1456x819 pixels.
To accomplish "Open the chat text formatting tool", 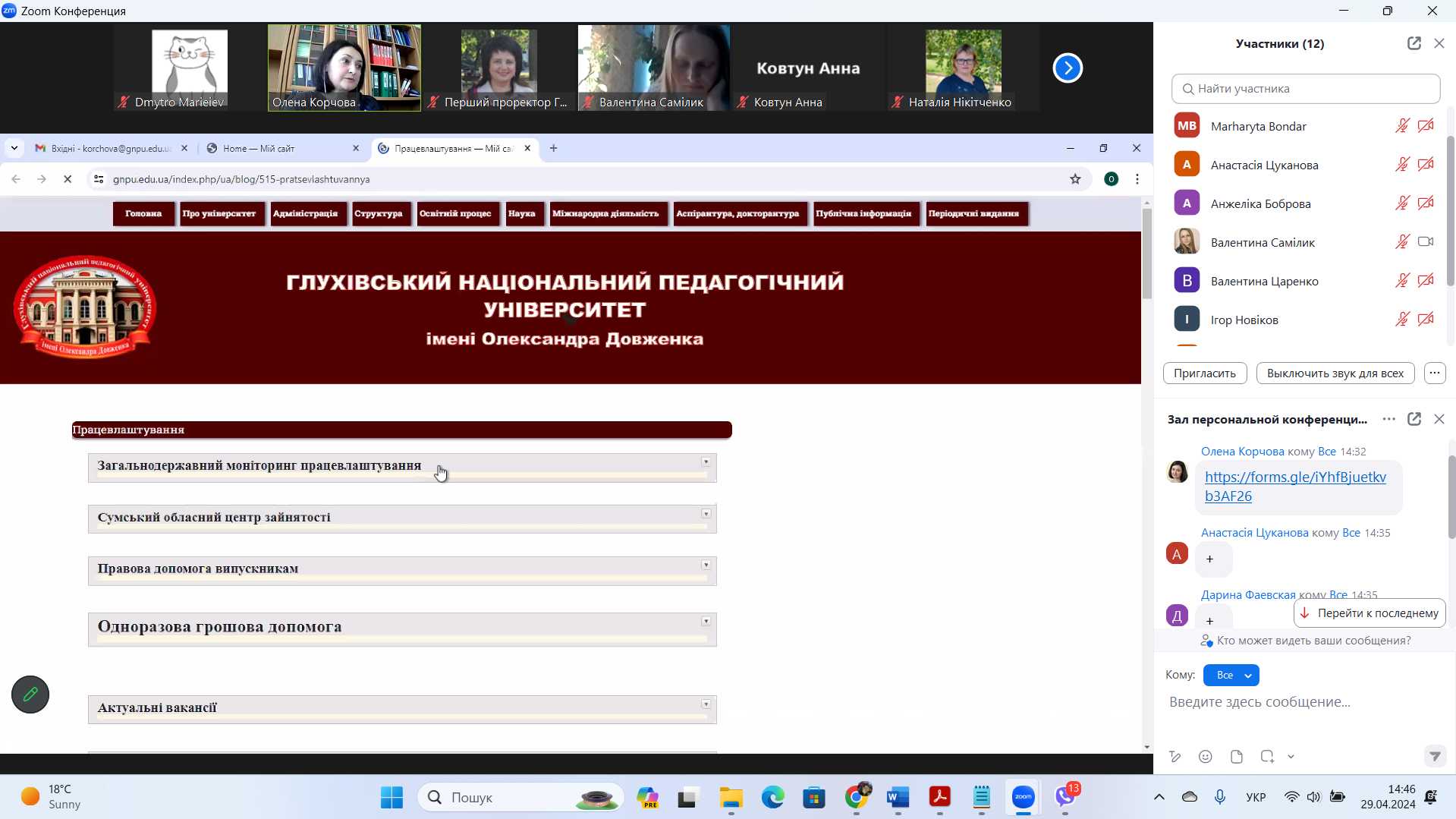I will point(1175,757).
